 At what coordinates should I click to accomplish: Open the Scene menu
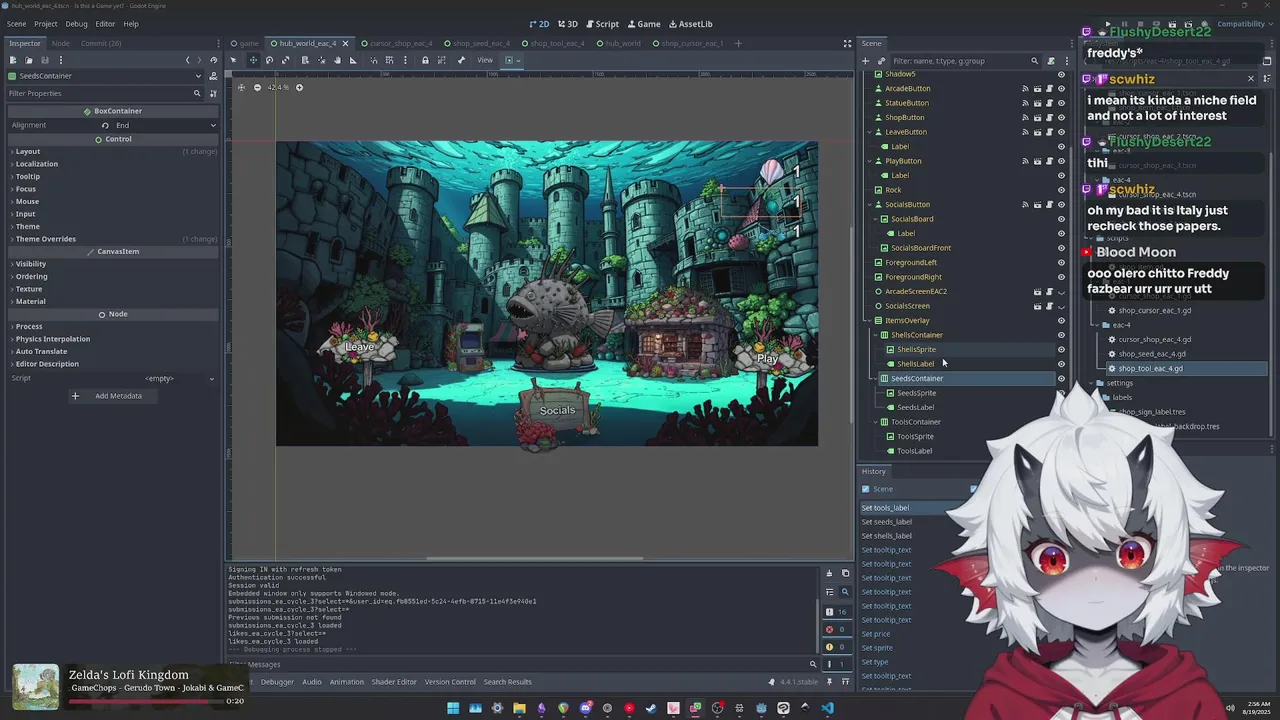point(16,23)
